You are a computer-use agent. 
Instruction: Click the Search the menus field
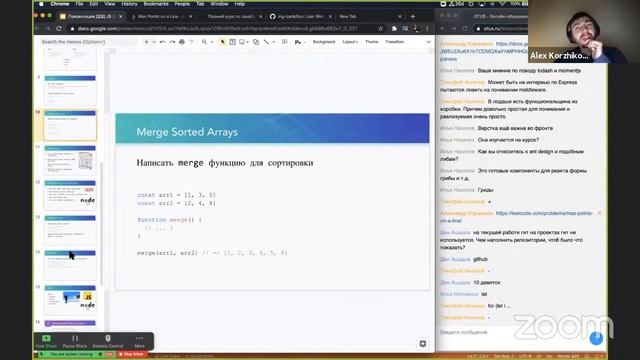point(88,42)
